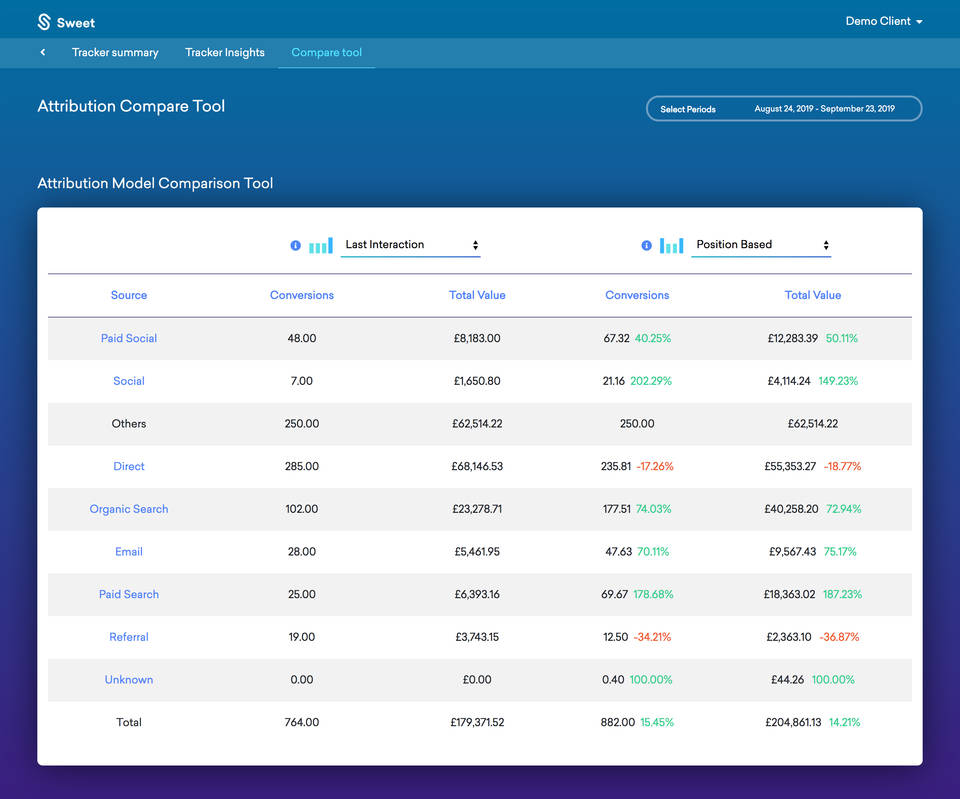Select the Compare tool tab
960x799 pixels.
coord(326,53)
